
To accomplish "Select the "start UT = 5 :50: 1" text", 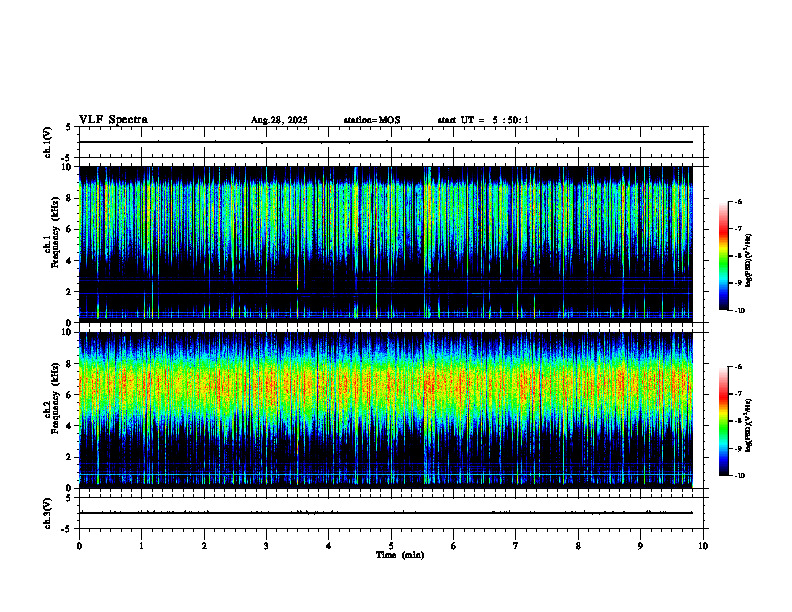I will point(483,120).
